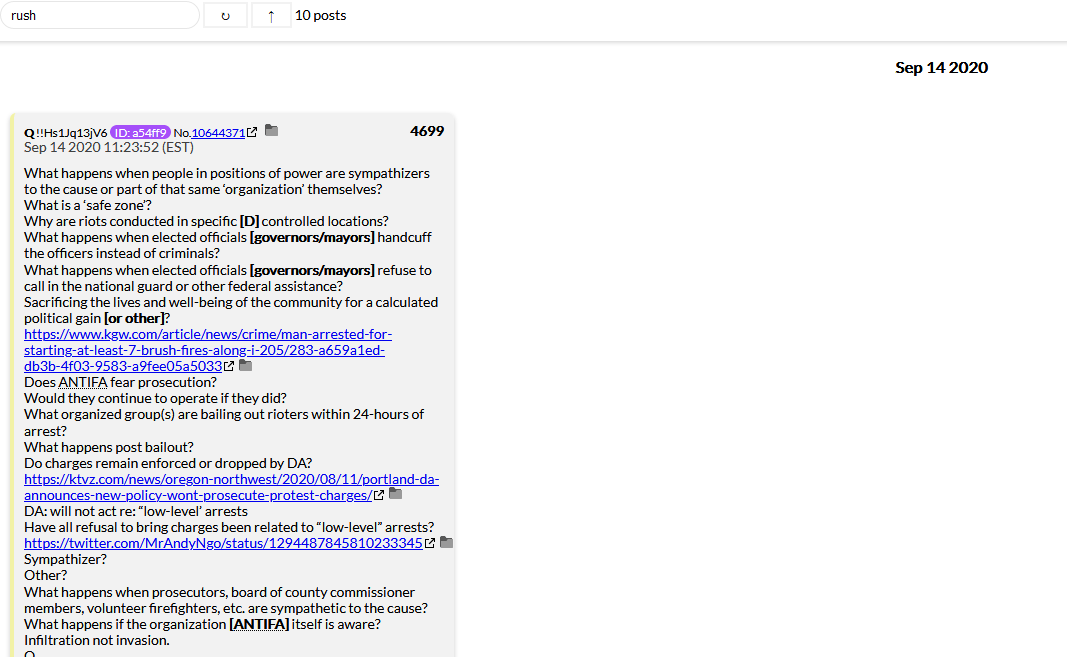Click external link icon after Twitter URL
The height and width of the screenshot is (657, 1067).
tap(430, 543)
